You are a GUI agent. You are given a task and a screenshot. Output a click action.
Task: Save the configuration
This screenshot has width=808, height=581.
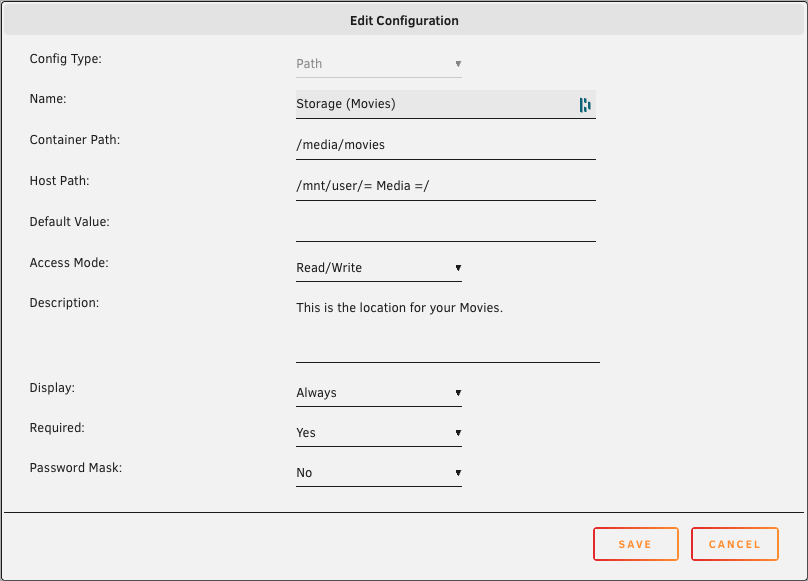click(636, 544)
